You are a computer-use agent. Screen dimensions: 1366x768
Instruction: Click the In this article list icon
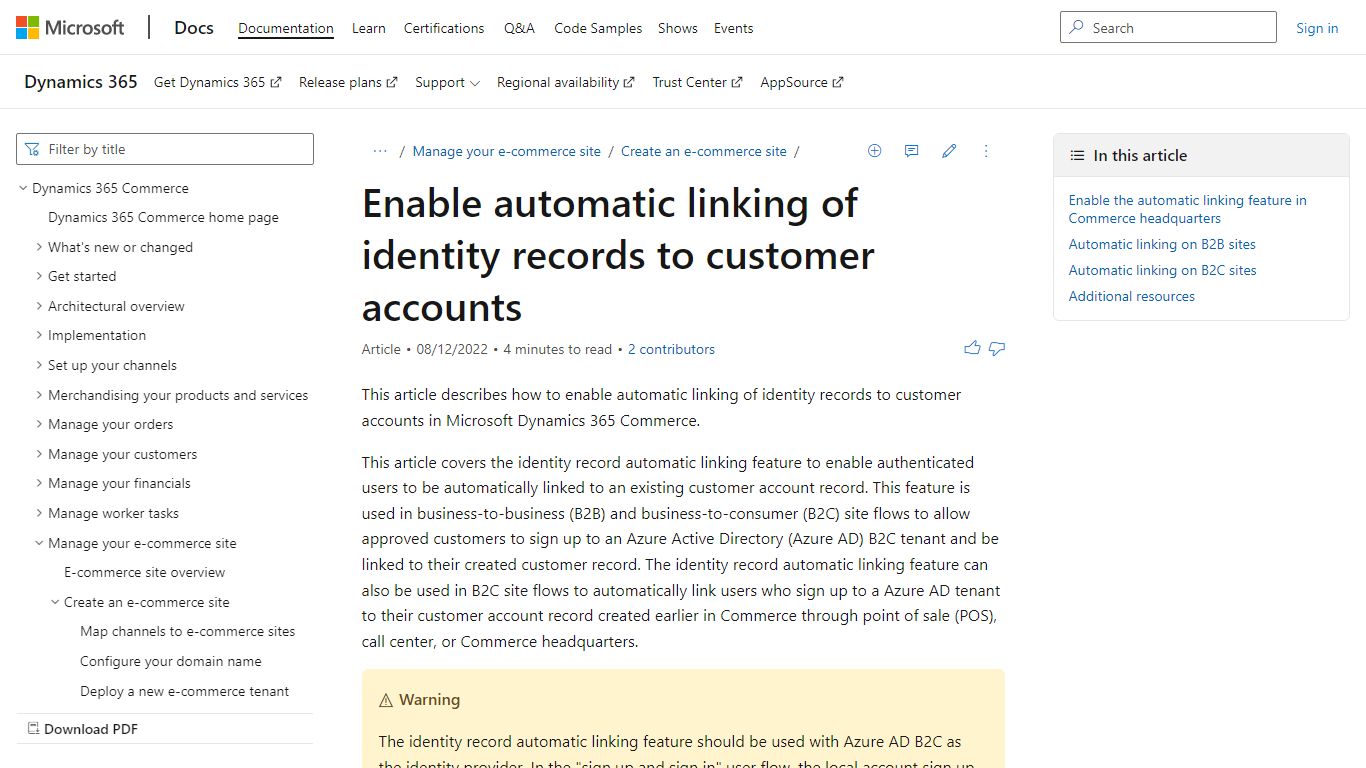[1077, 156]
